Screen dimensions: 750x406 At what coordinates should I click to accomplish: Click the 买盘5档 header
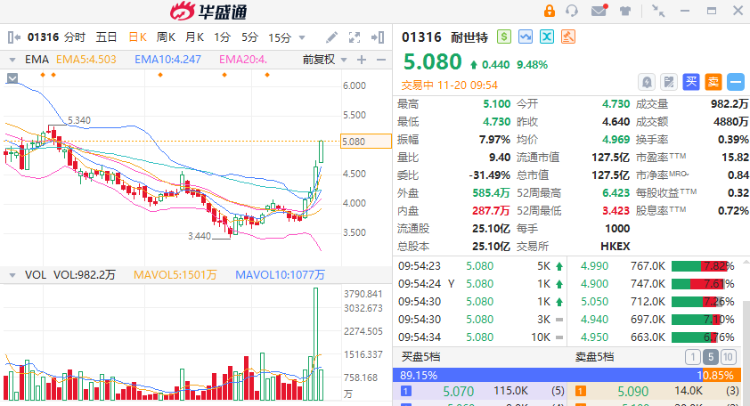point(421,357)
